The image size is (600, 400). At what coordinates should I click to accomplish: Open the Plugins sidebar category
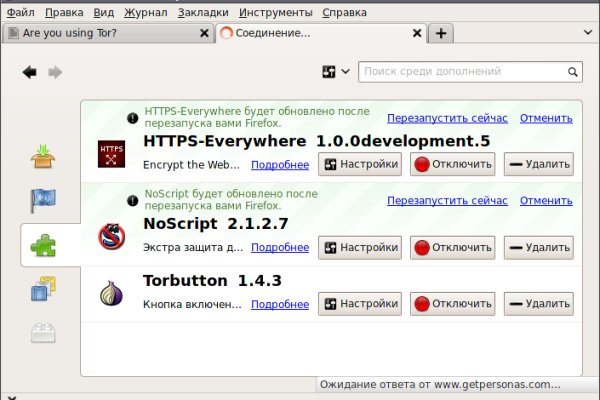(x=43, y=334)
